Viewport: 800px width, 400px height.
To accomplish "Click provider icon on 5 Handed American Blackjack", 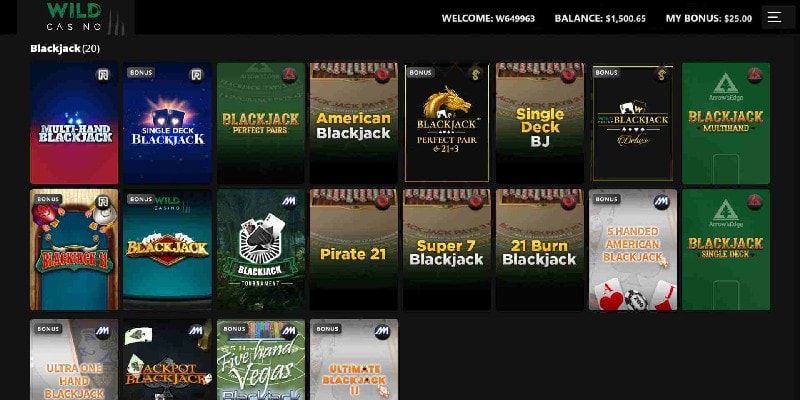I will [x=662, y=202].
